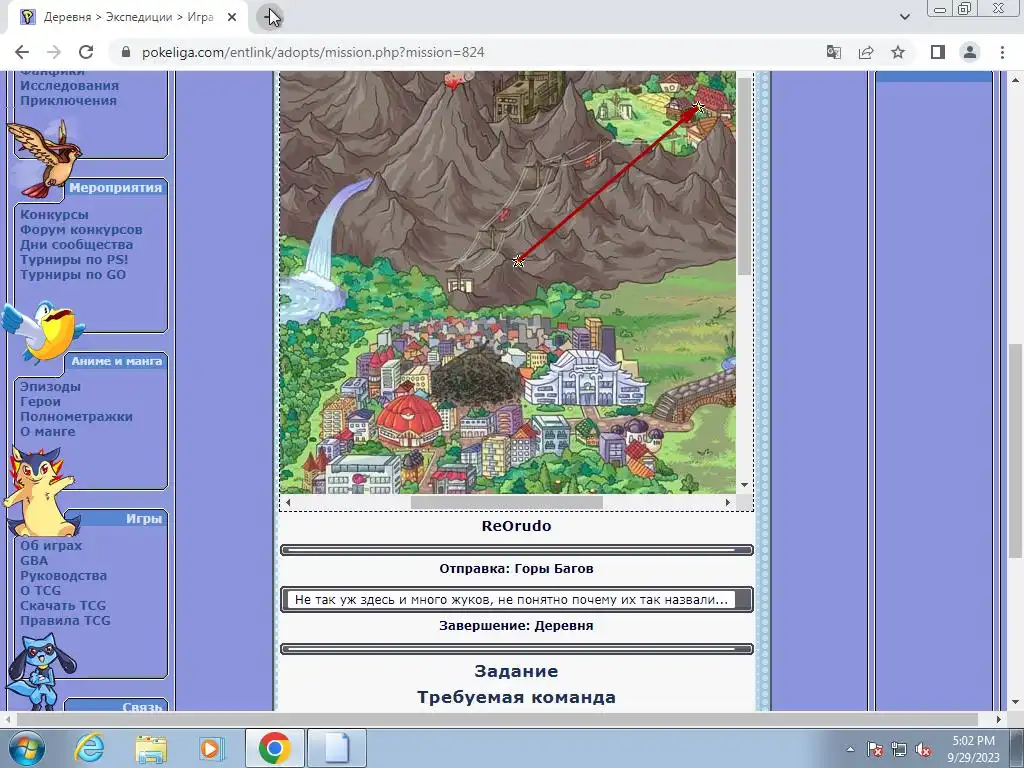The width and height of the screenshot is (1024, 768).
Task: Click ReOrudo title text
Action: [516, 526]
